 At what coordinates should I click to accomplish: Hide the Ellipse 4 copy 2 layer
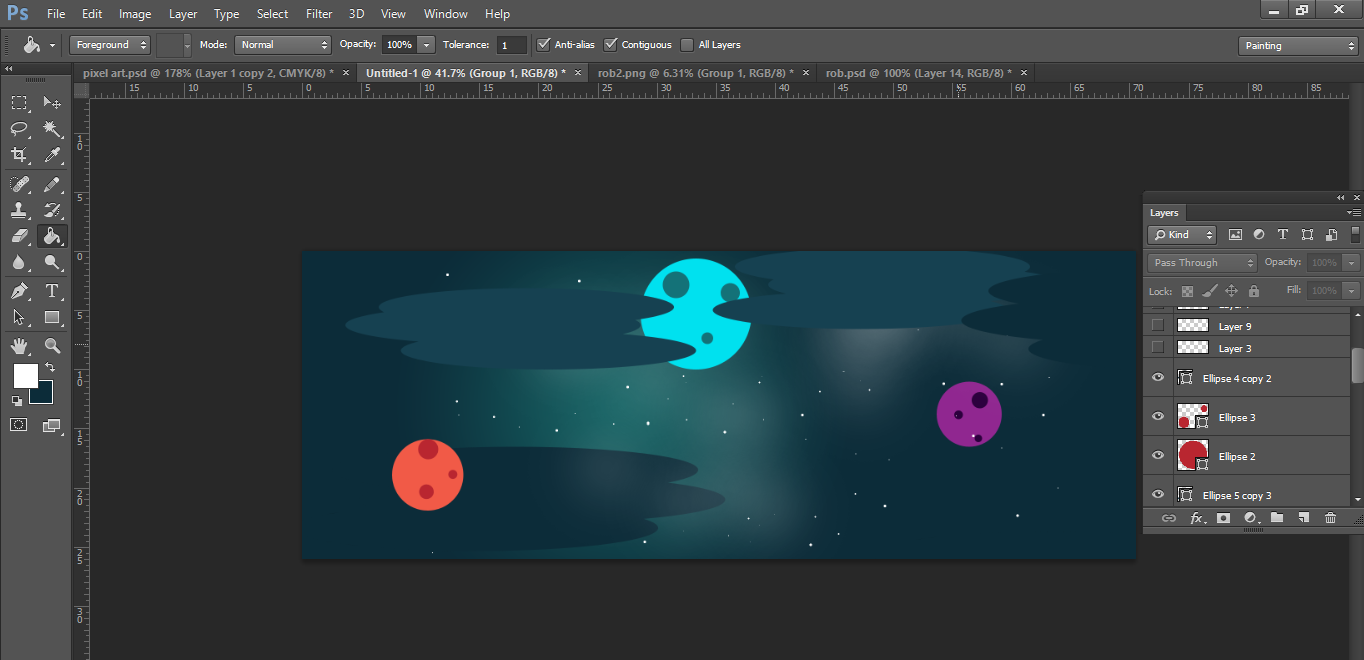1158,378
